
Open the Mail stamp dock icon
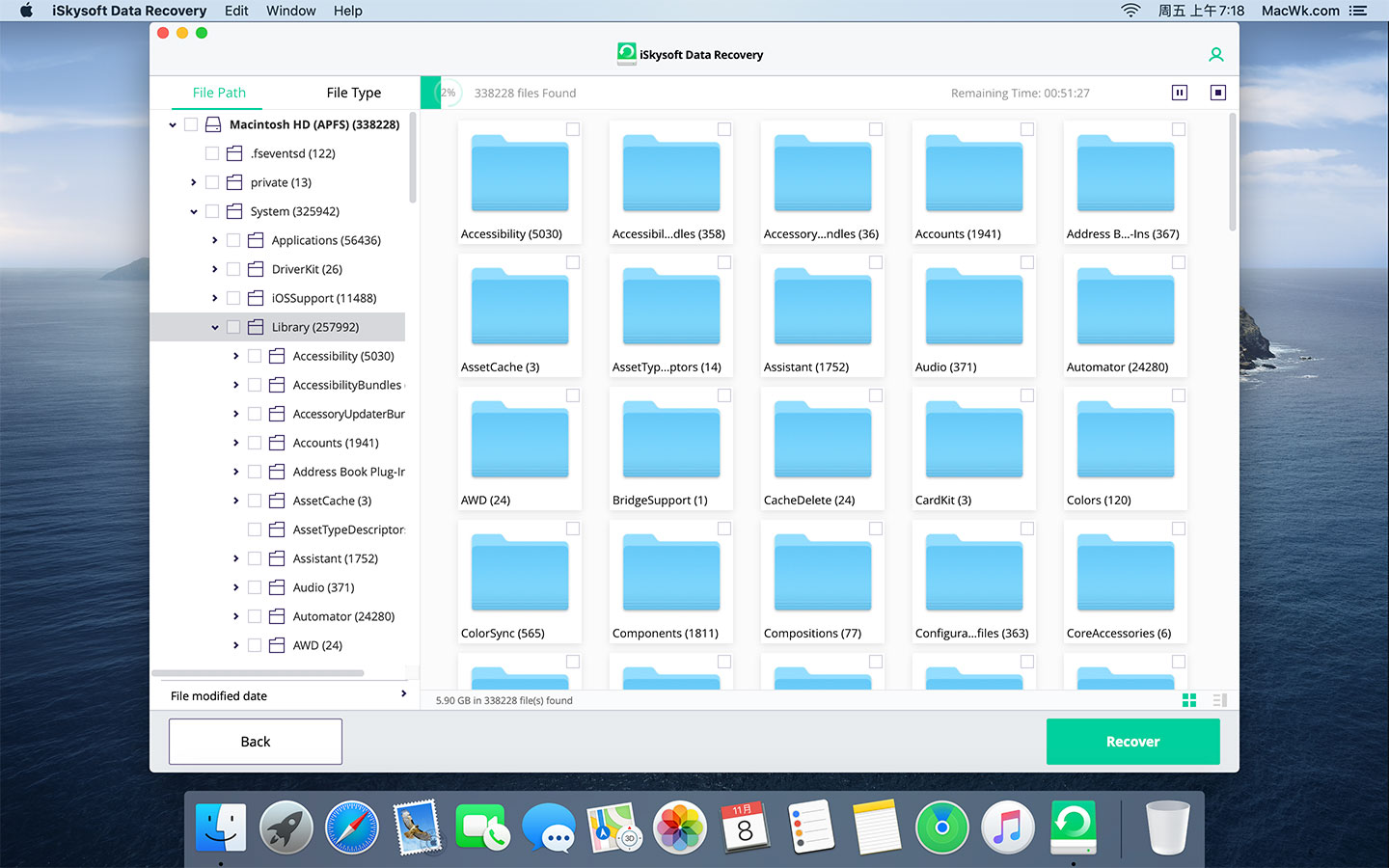pyautogui.click(x=418, y=827)
